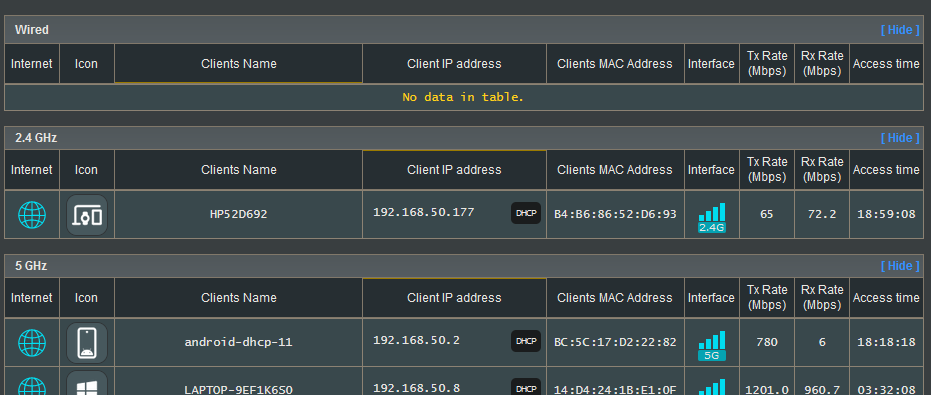Click the Windows device icon for LAPTOP-9EF1K6S0
The height and width of the screenshot is (395, 931).
click(87, 384)
